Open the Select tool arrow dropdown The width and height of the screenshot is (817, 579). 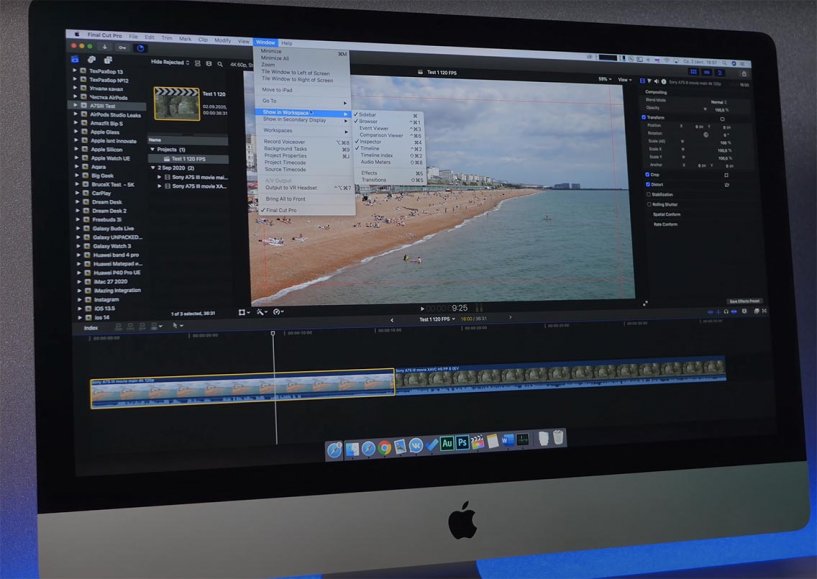click(x=178, y=325)
